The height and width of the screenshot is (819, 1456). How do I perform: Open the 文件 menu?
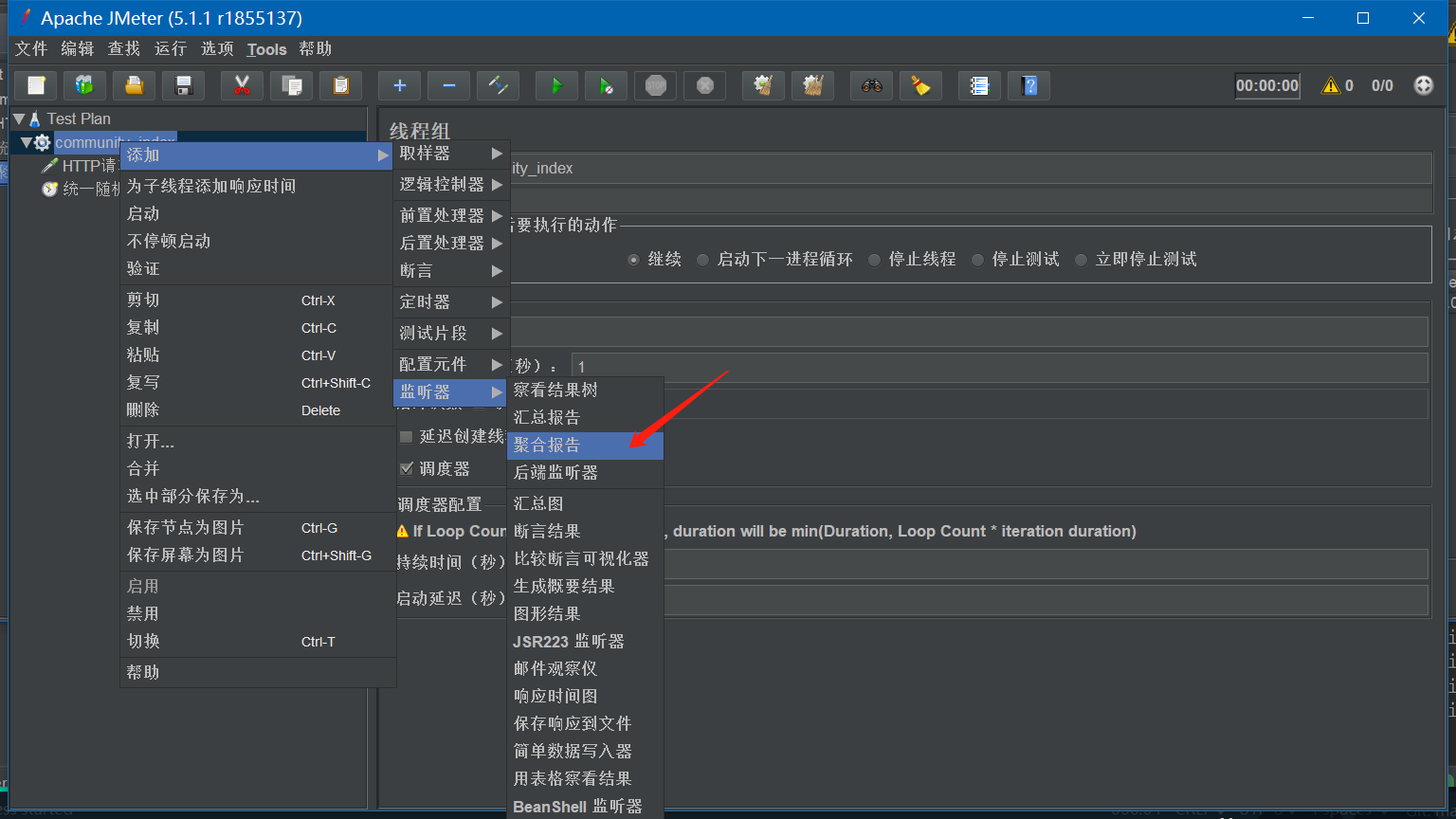tap(31, 49)
